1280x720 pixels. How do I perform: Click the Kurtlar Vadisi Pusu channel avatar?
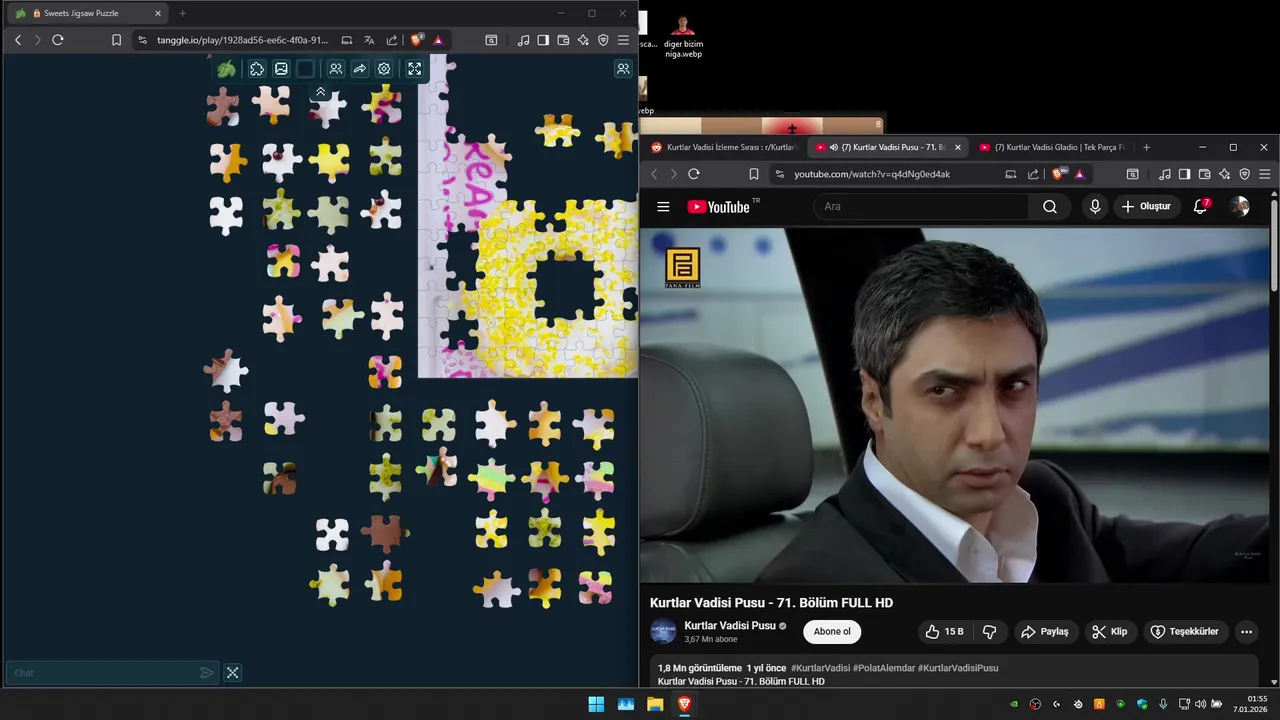tap(663, 631)
